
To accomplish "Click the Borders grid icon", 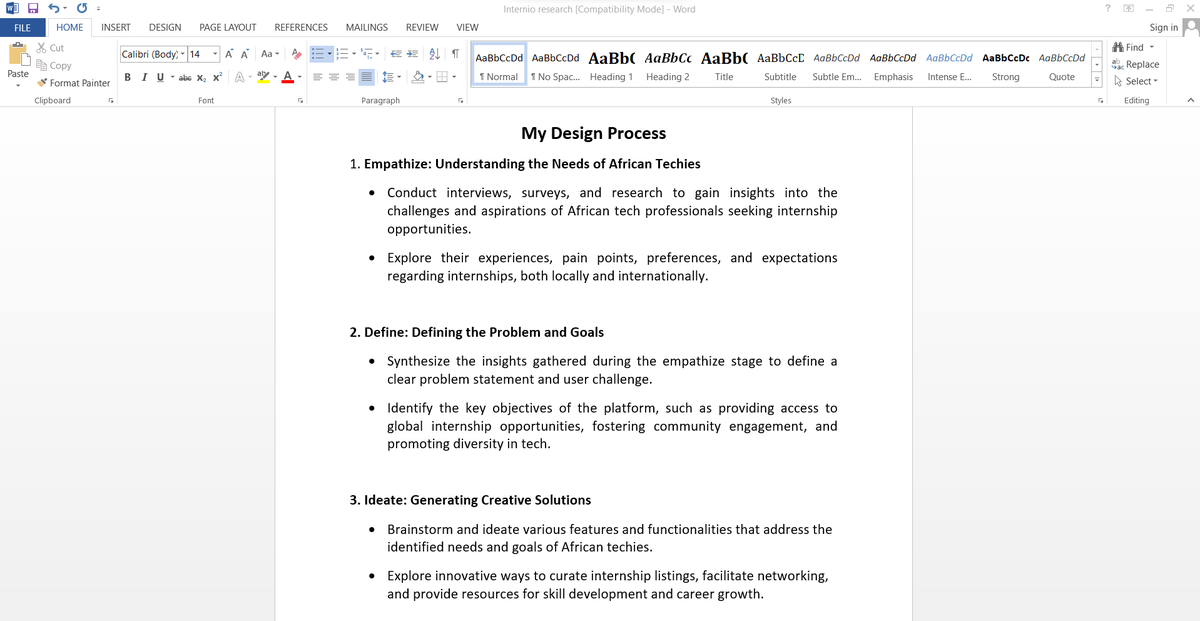I will pyautogui.click(x=441, y=76).
